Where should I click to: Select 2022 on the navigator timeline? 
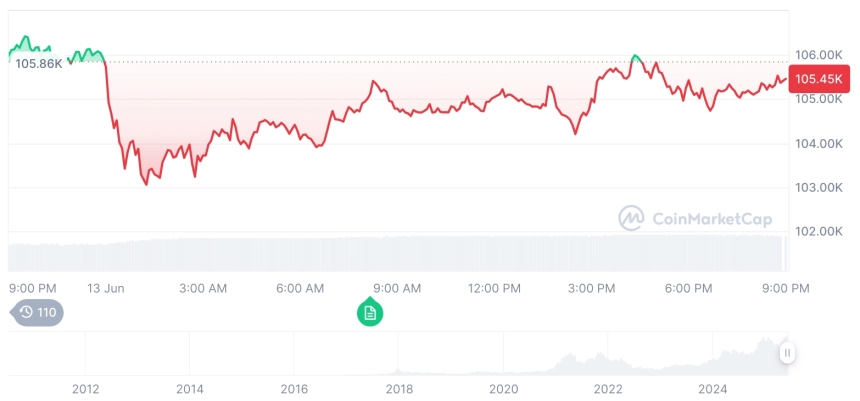[x=608, y=388]
